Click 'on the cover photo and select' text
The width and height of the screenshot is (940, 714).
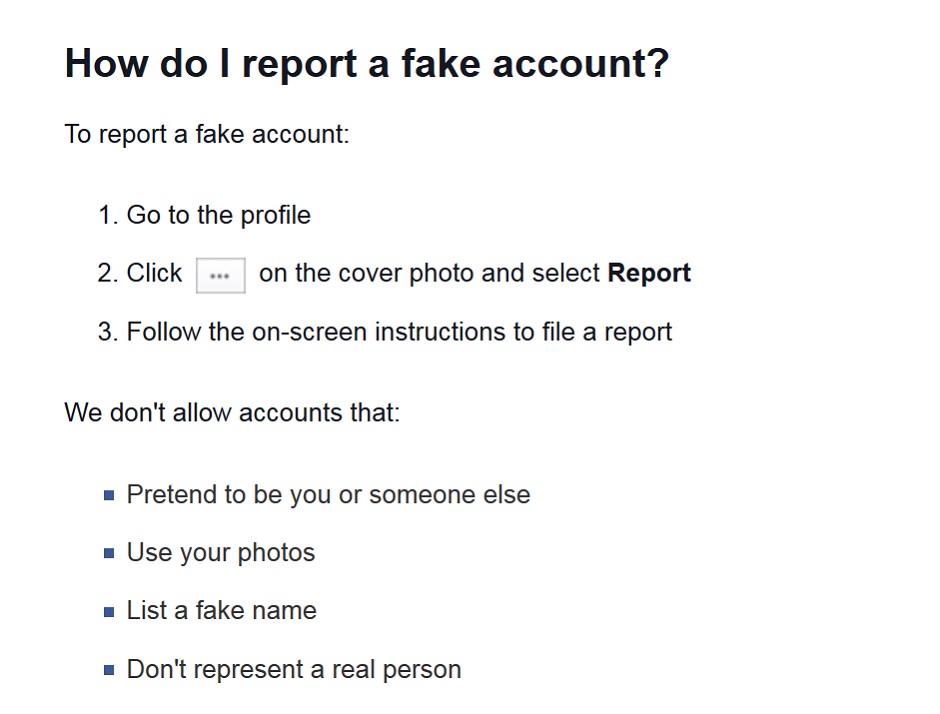pyautogui.click(x=430, y=273)
